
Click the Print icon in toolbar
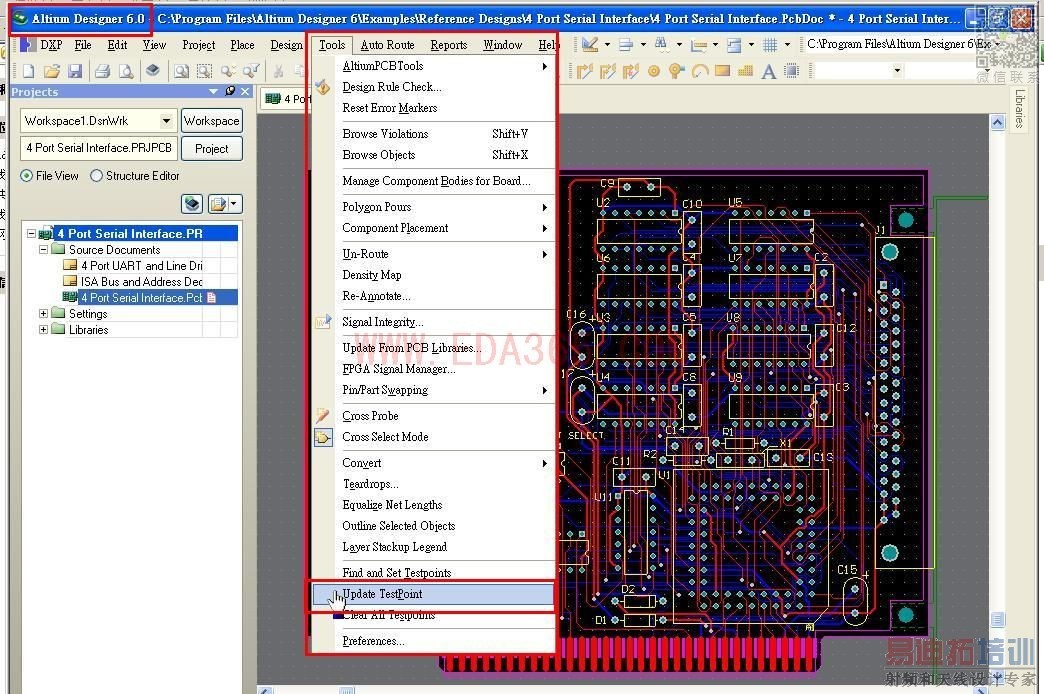point(102,71)
